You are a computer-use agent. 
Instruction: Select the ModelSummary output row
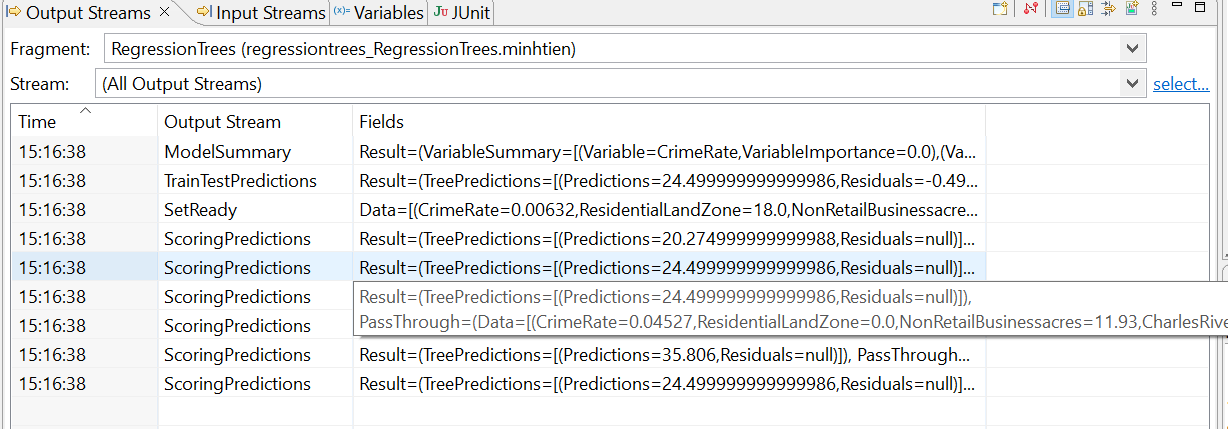point(227,152)
